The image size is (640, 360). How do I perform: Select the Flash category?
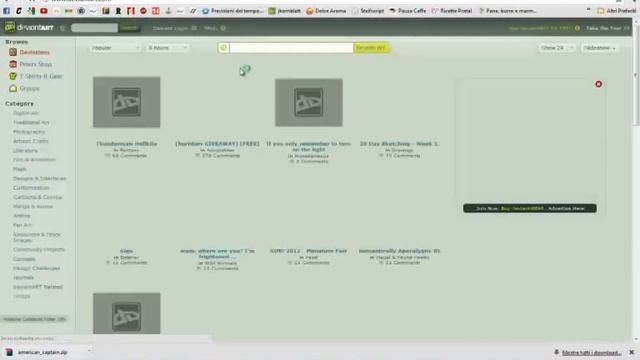coord(20,169)
